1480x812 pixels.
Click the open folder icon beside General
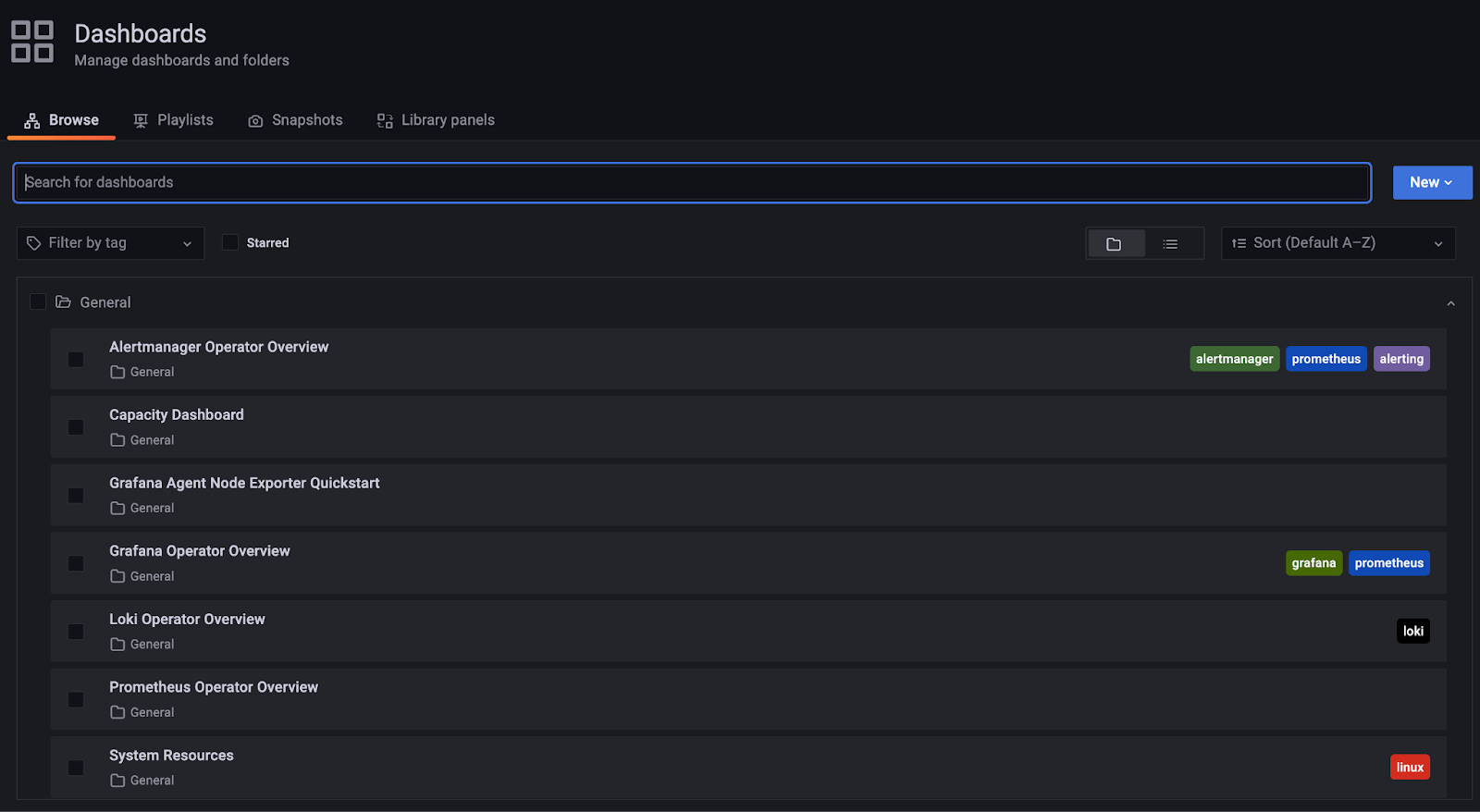click(x=63, y=302)
